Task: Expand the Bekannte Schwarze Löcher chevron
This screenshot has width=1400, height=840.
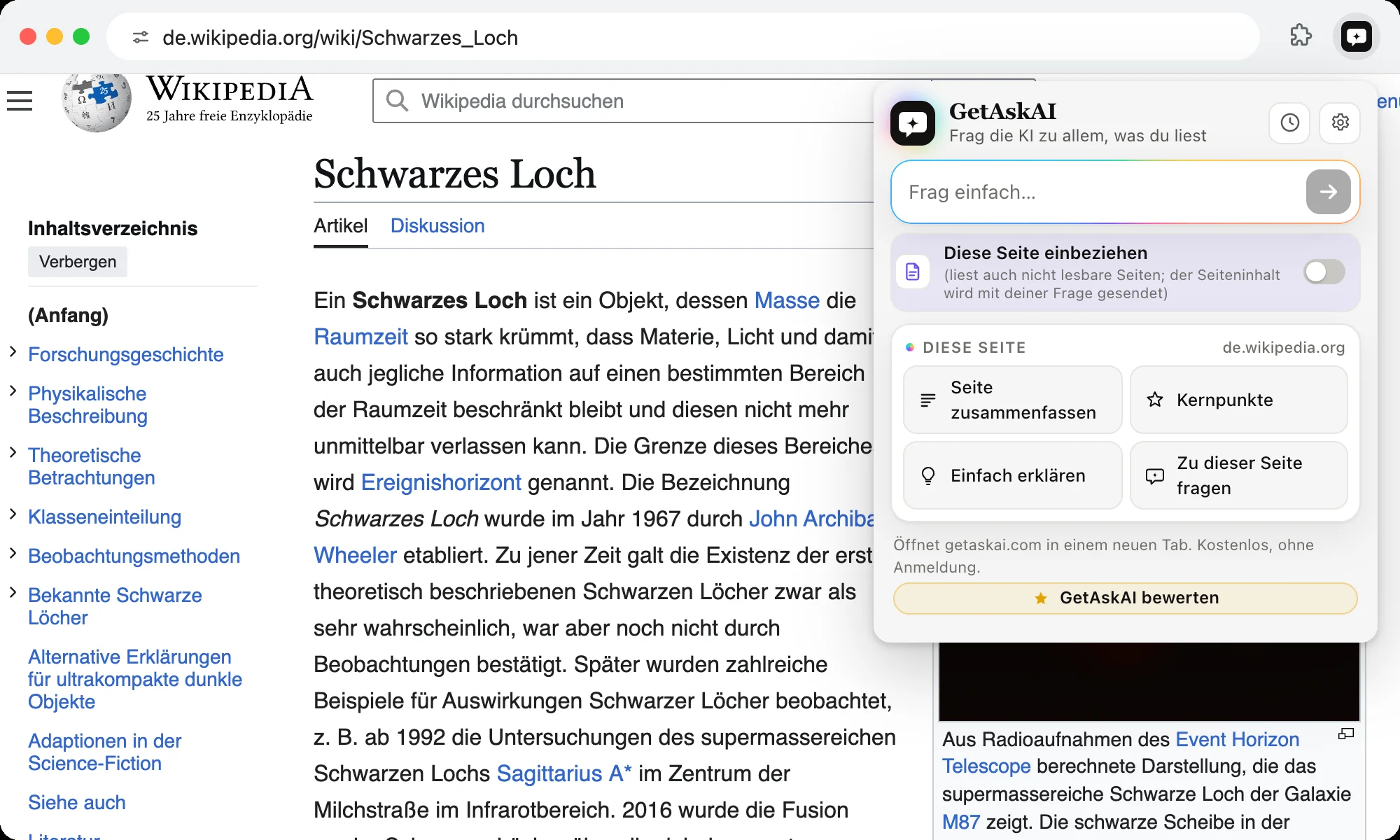Action: coord(13,592)
